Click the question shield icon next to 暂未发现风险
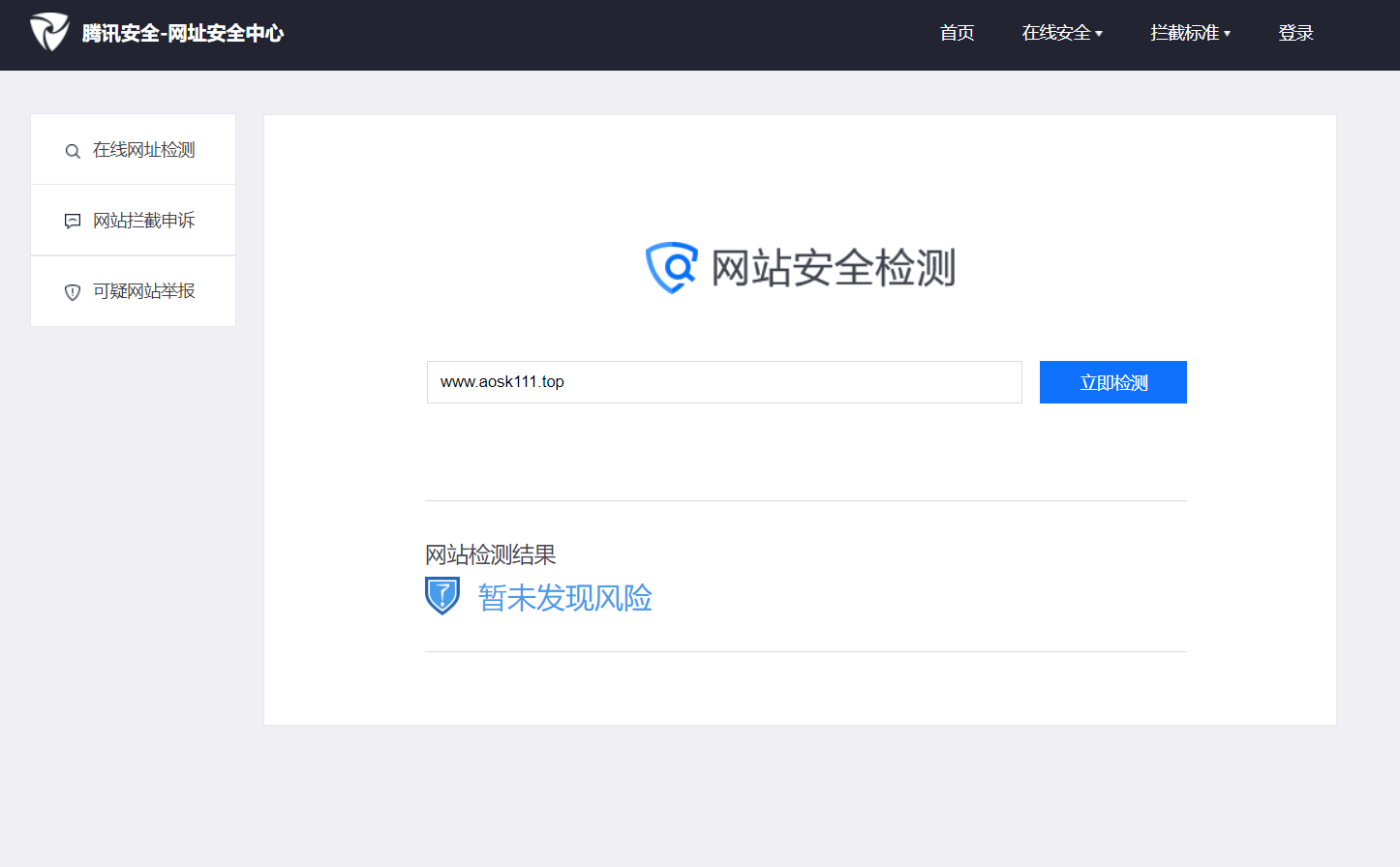Screen dimensions: 1400x867 442,596
